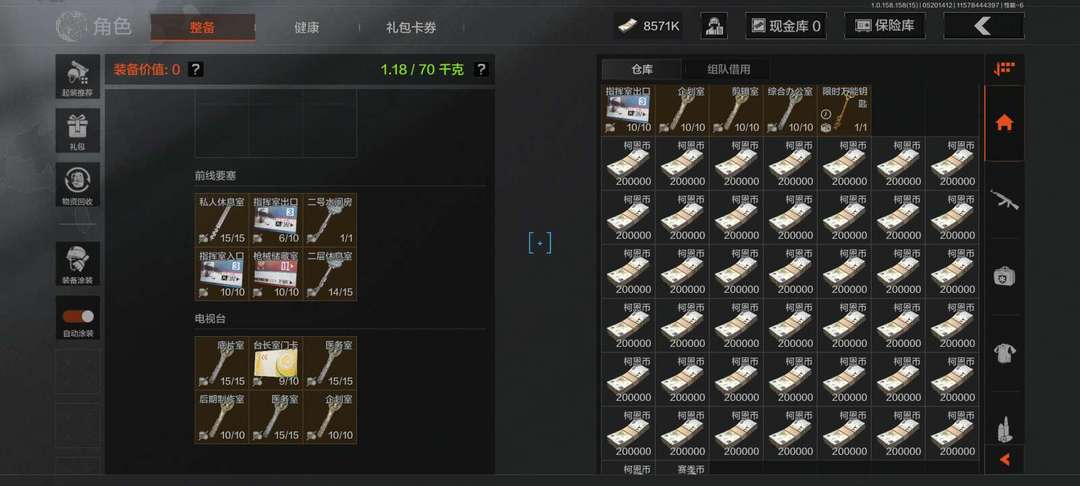Show help for 装备价值 question mark
This screenshot has height=486, width=1080.
(x=196, y=69)
